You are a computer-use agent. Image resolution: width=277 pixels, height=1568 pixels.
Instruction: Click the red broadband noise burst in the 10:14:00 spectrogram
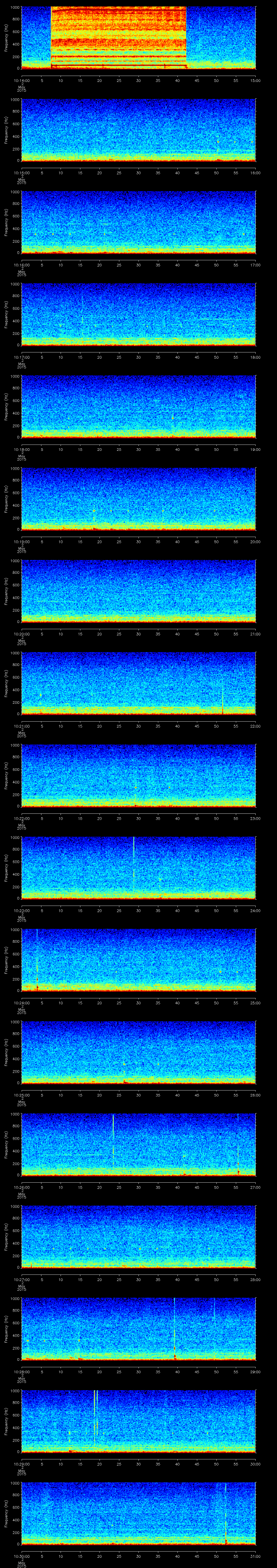(118, 38)
